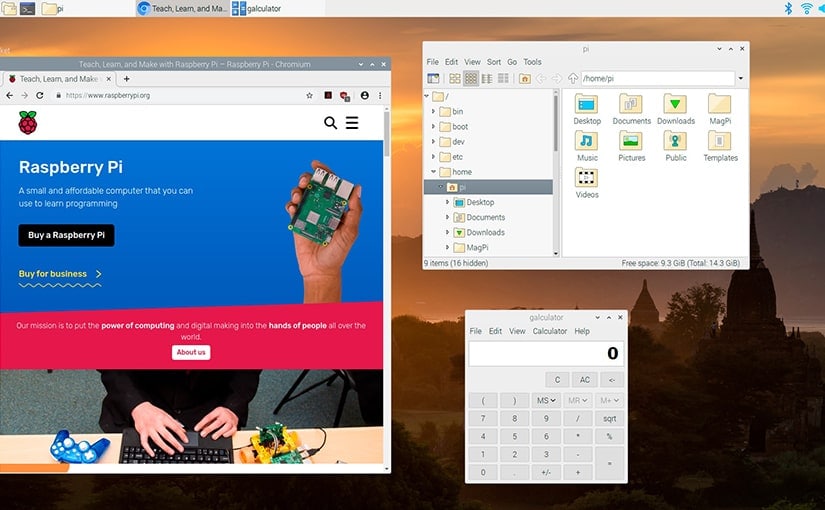Expand the etc folder in the tree
The height and width of the screenshot is (510, 825).
434,157
